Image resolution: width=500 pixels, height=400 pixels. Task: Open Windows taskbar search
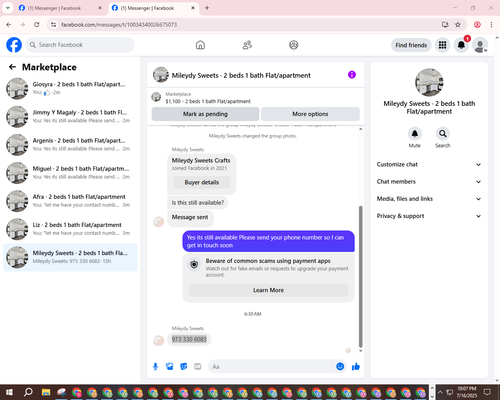click(x=28, y=392)
